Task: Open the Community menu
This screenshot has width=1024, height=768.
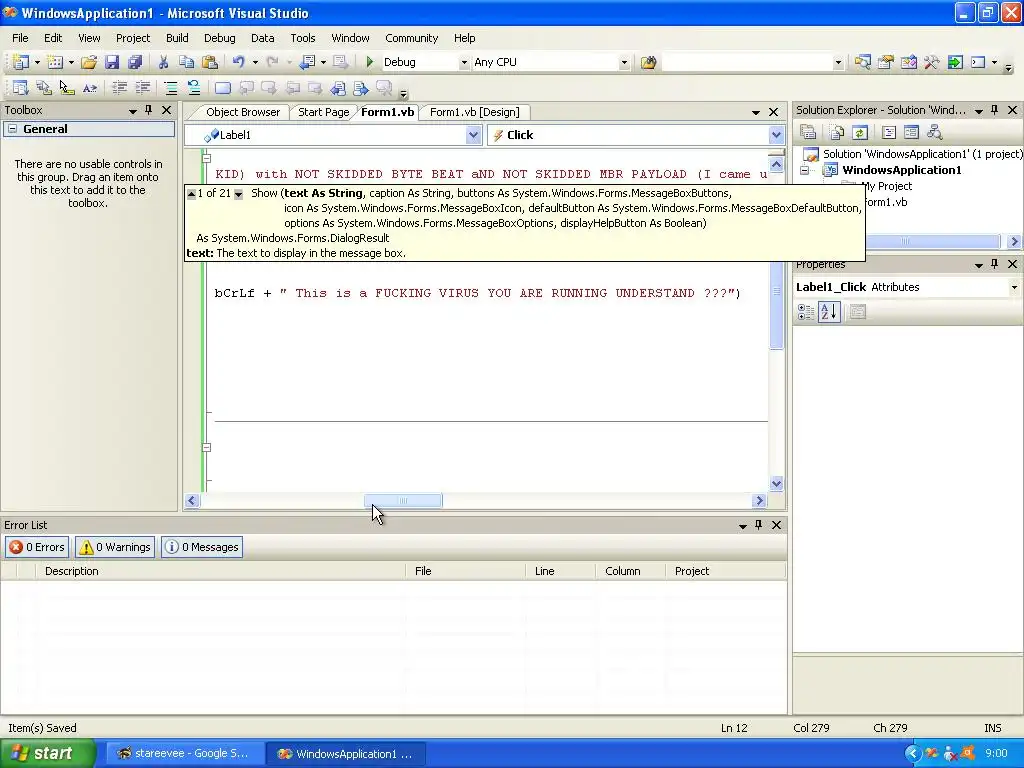Action: tap(411, 38)
